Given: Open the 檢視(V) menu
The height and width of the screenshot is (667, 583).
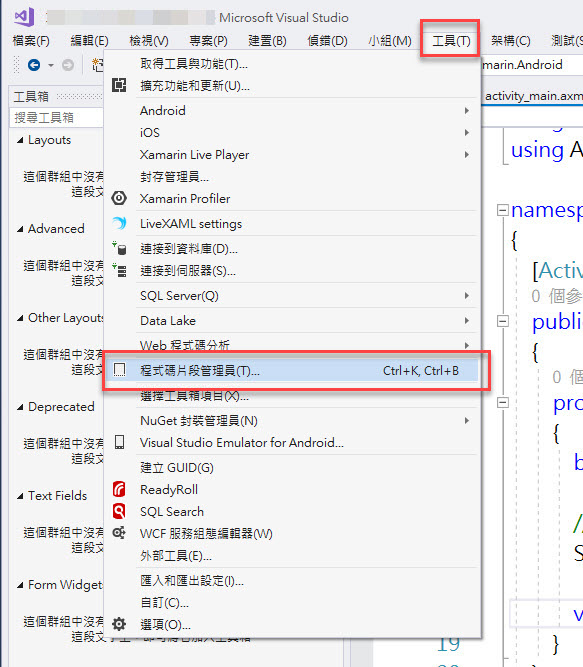Looking at the screenshot, I should (x=149, y=41).
